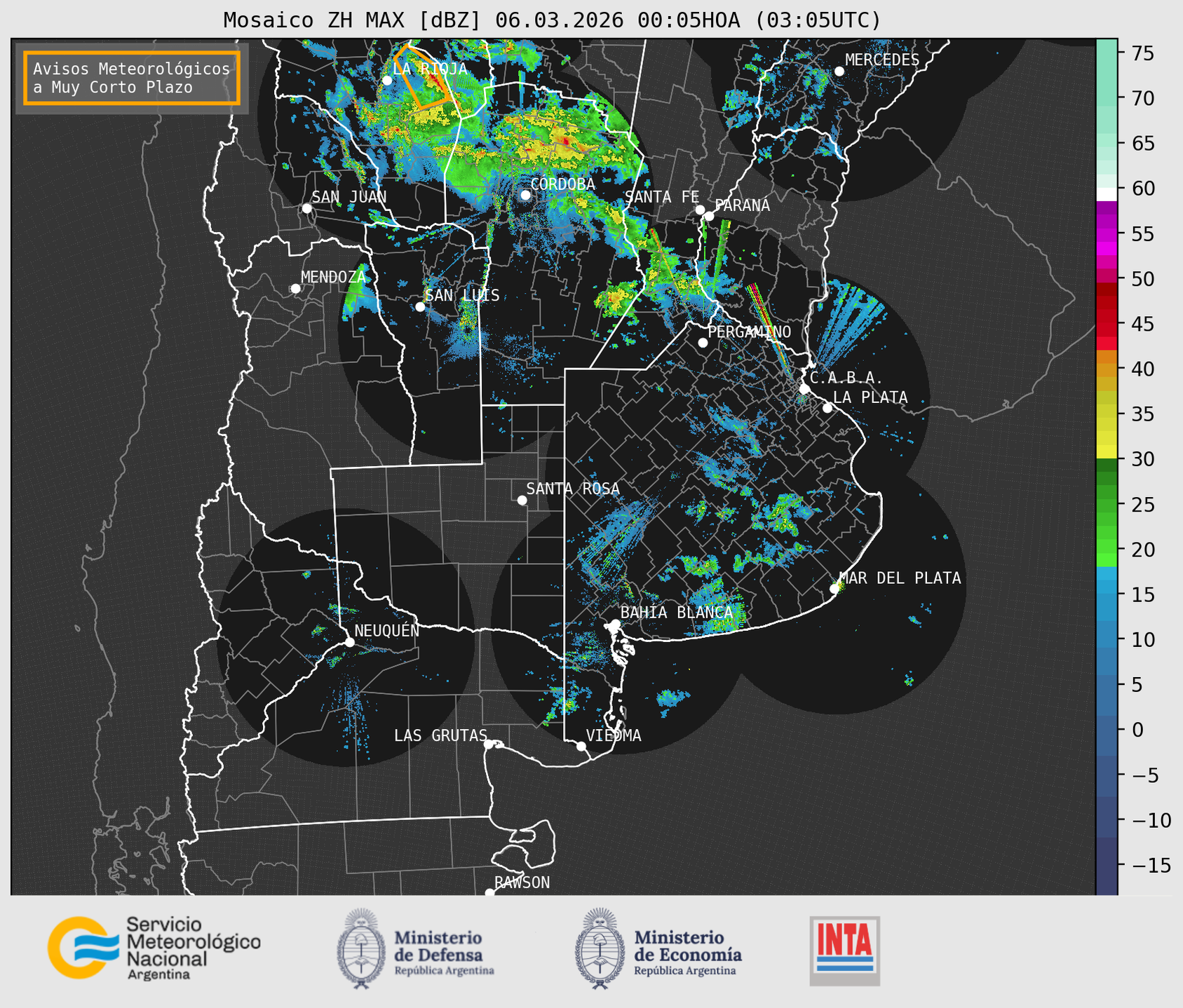Click the Servicio Meteorológico Nacional circular logo
The image size is (1183, 1008).
[82, 948]
